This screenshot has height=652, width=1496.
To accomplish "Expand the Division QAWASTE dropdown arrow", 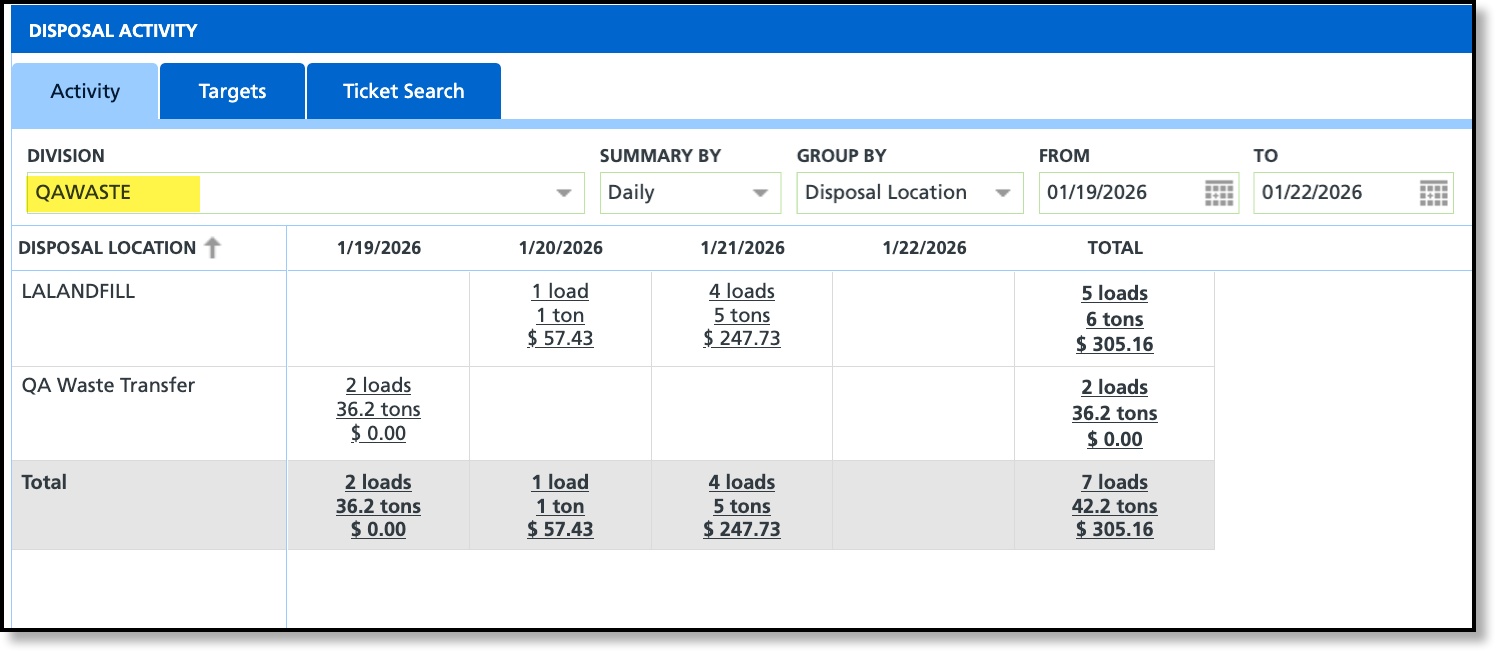I will [565, 193].
